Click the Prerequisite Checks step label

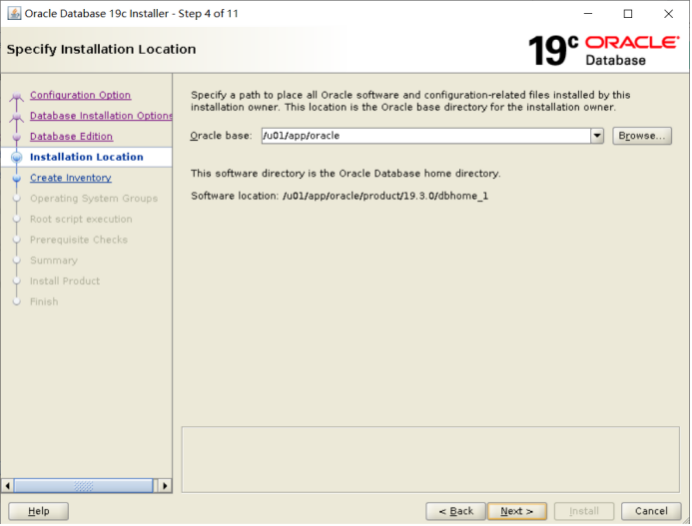point(79,240)
